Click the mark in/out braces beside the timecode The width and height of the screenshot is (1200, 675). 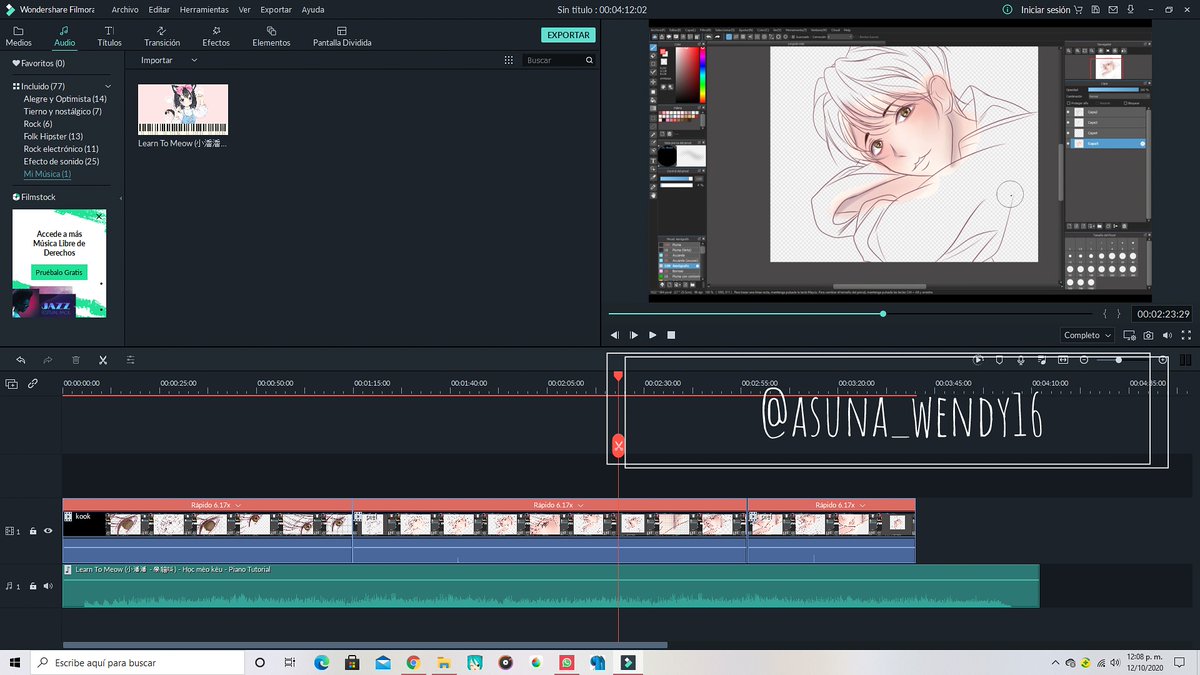click(1111, 314)
